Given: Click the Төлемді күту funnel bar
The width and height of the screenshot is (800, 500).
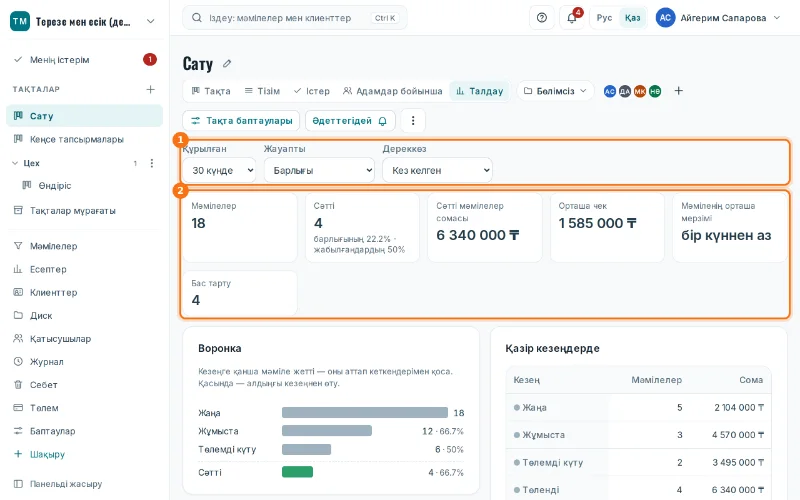Looking at the screenshot, I should (307, 449).
